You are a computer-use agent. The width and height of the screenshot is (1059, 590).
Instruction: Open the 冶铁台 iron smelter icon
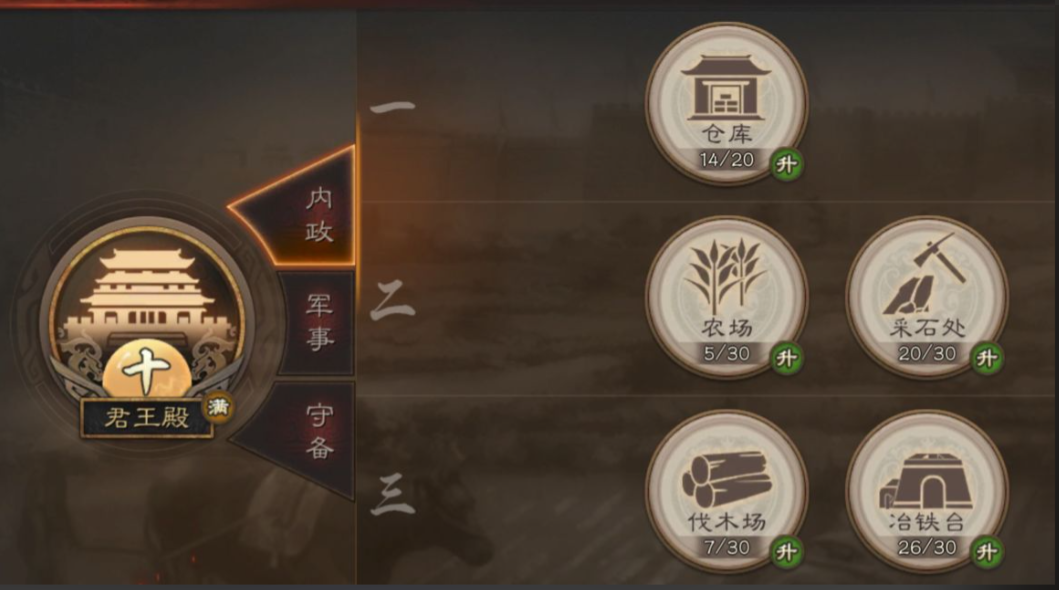pos(927,491)
